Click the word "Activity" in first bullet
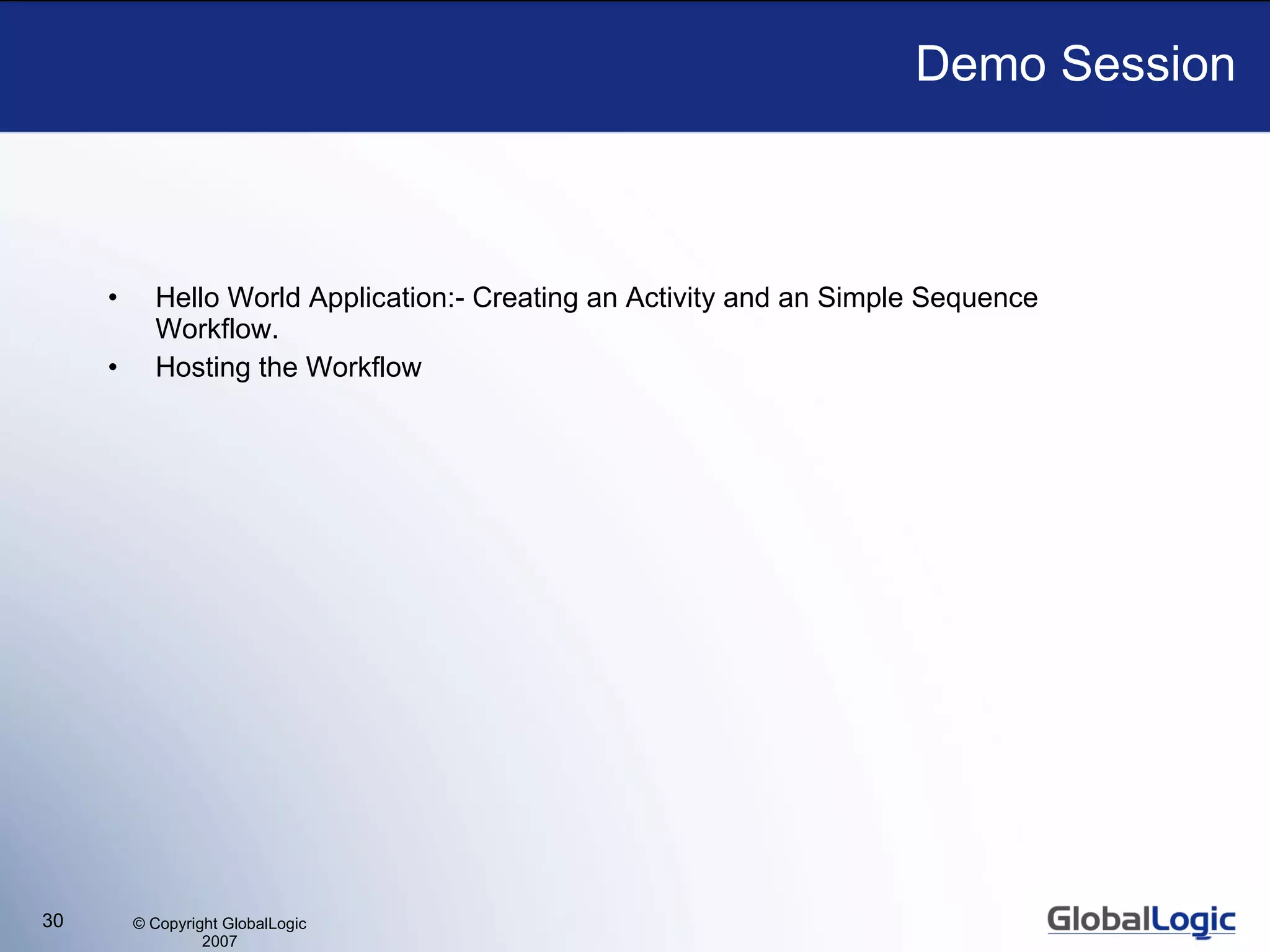1270x952 pixels. [x=670, y=297]
